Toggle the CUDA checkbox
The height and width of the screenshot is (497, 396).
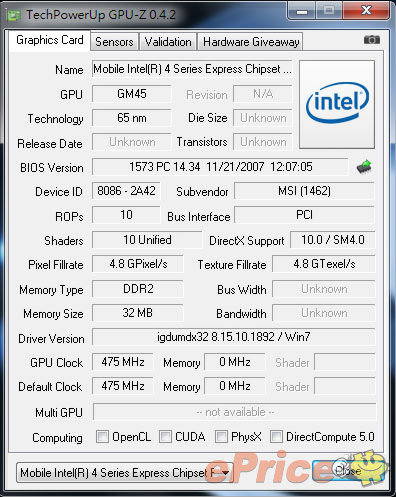click(x=165, y=436)
